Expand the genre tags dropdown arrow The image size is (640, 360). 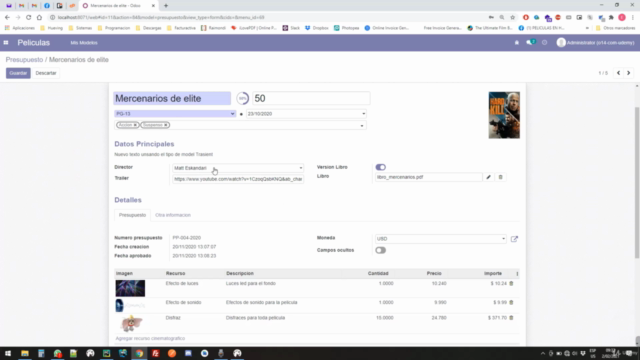click(362, 126)
